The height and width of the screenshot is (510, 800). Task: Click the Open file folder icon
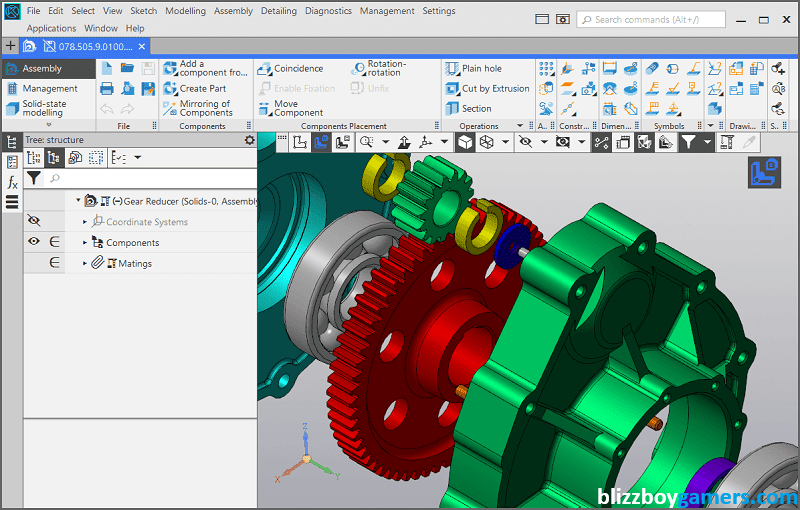pyautogui.click(x=127, y=68)
